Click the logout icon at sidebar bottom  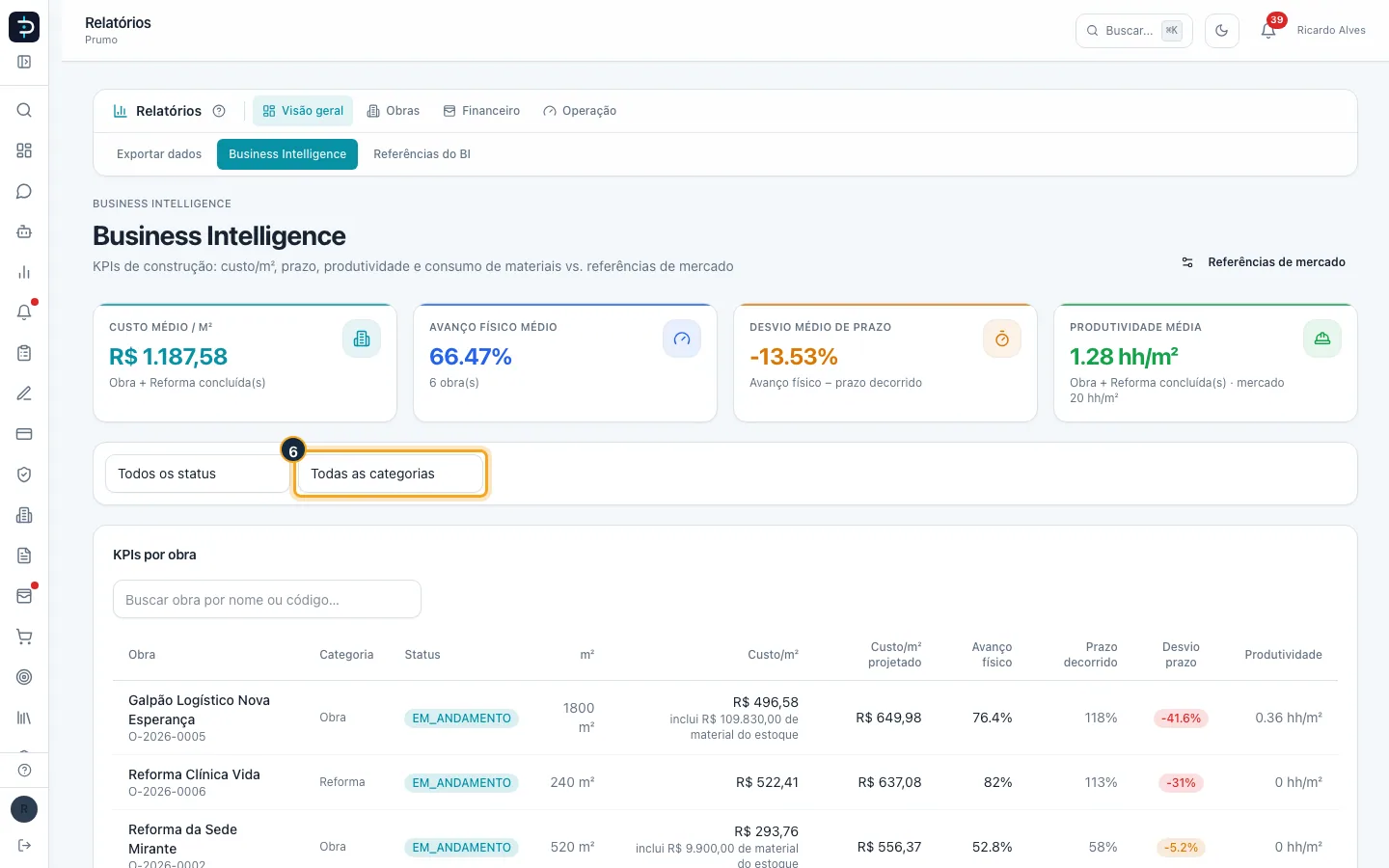point(24,846)
